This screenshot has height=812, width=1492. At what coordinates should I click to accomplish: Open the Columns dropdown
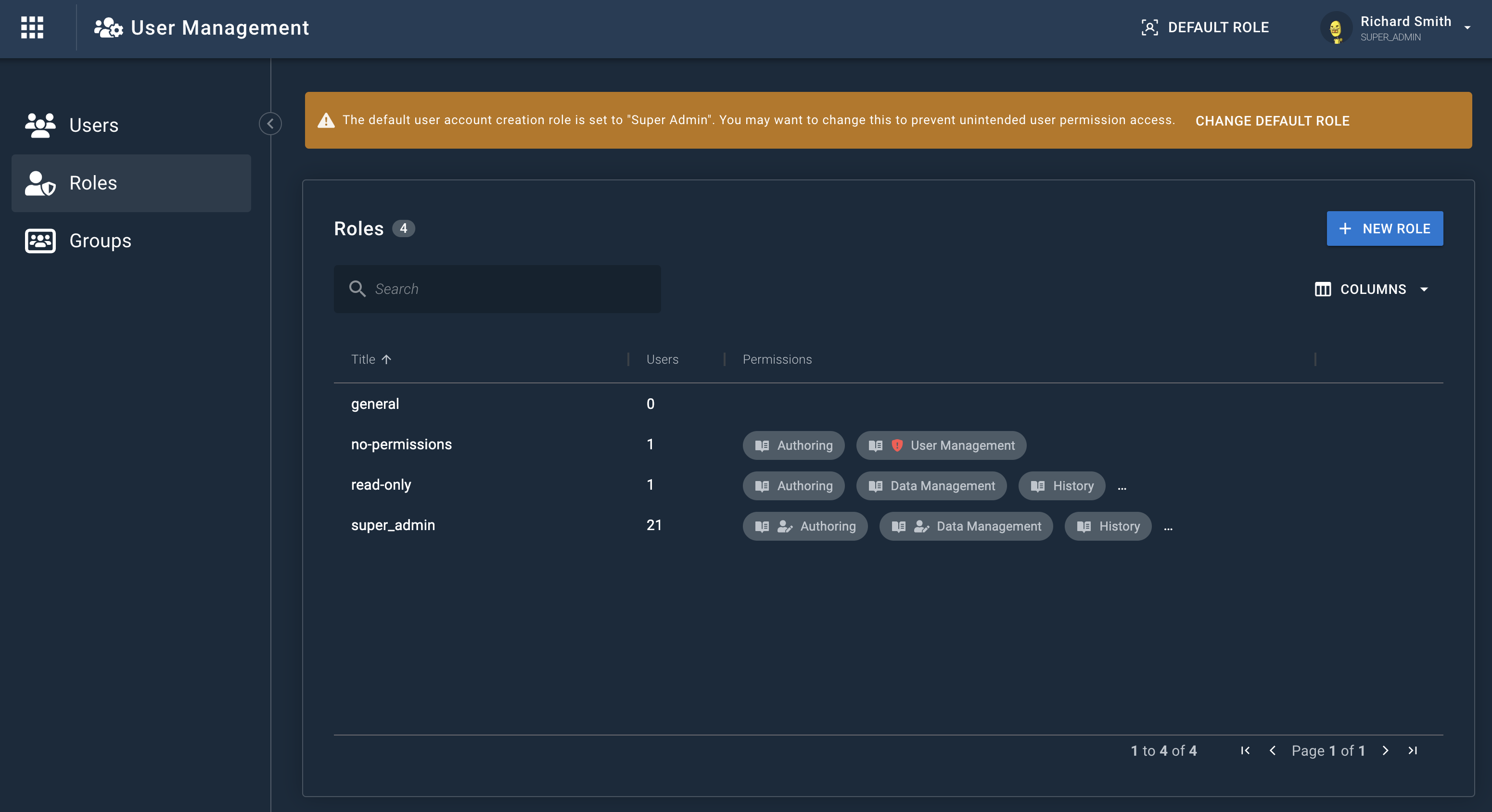click(1372, 289)
